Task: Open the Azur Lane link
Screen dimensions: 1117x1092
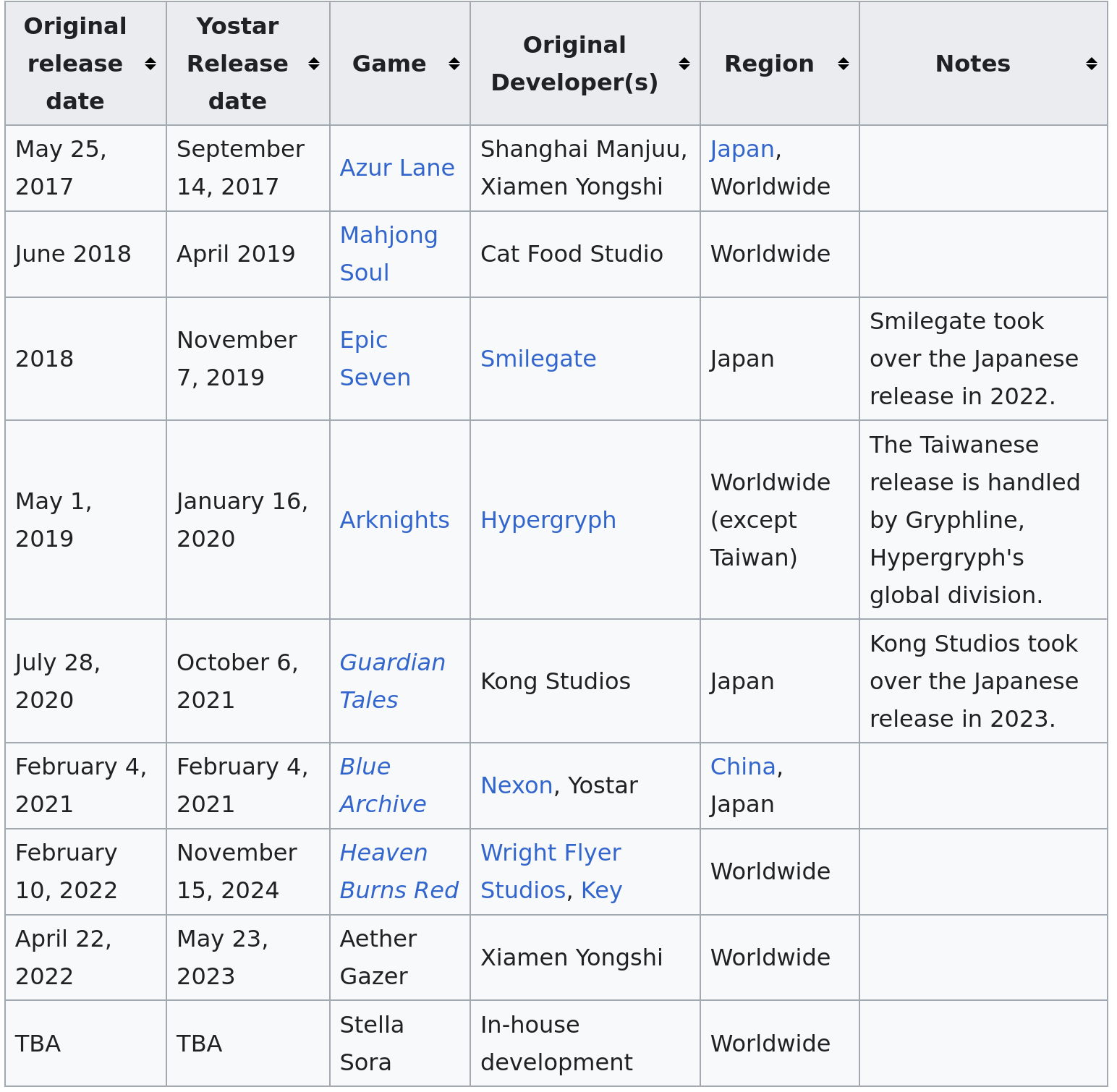Action: 397,168
